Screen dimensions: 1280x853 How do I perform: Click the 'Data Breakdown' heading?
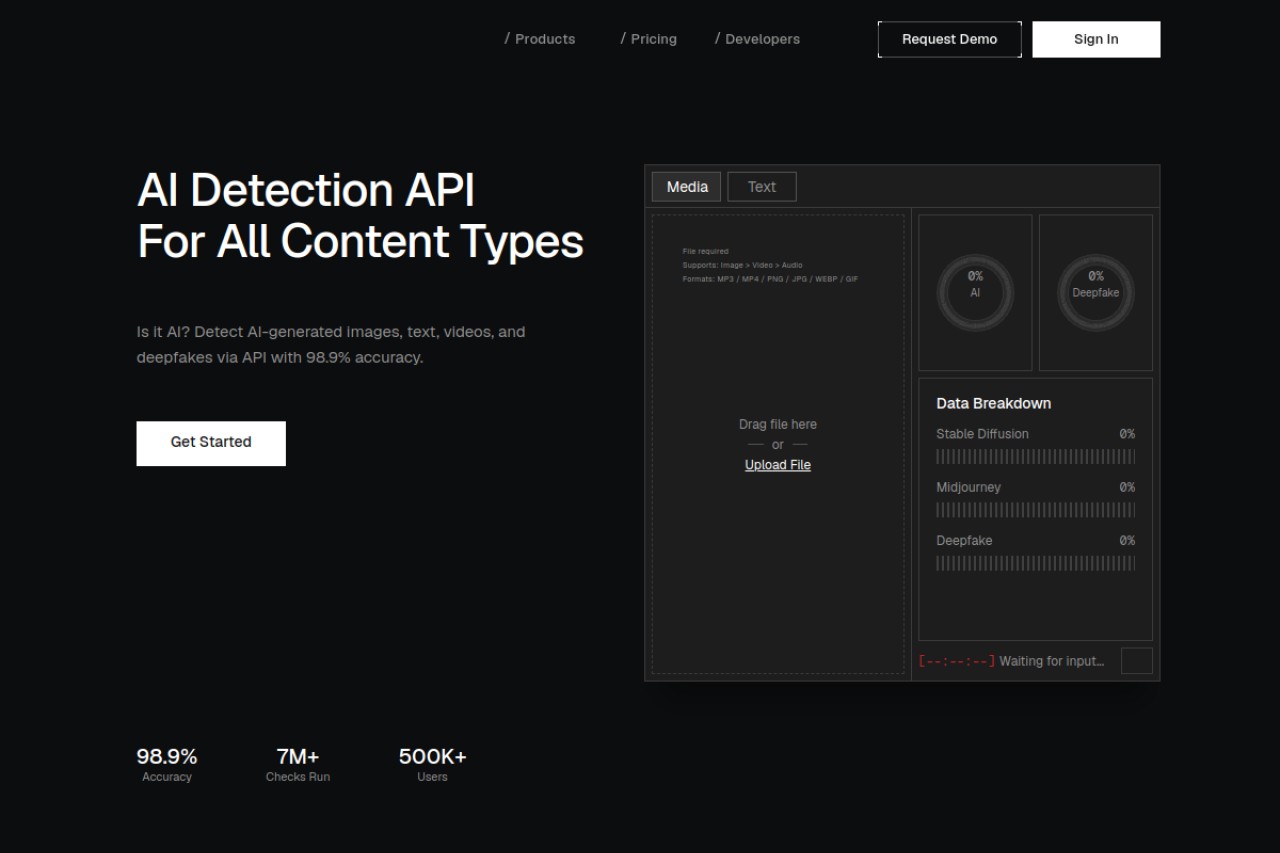tap(993, 403)
